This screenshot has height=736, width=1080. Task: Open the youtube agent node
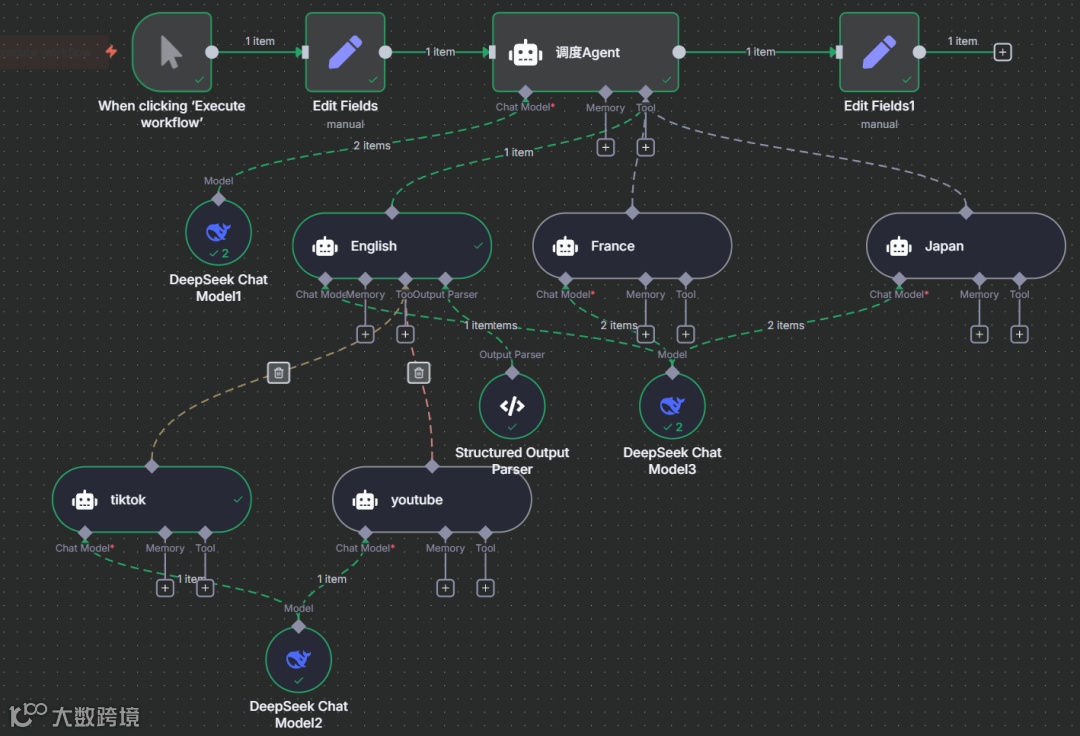[x=432, y=500]
